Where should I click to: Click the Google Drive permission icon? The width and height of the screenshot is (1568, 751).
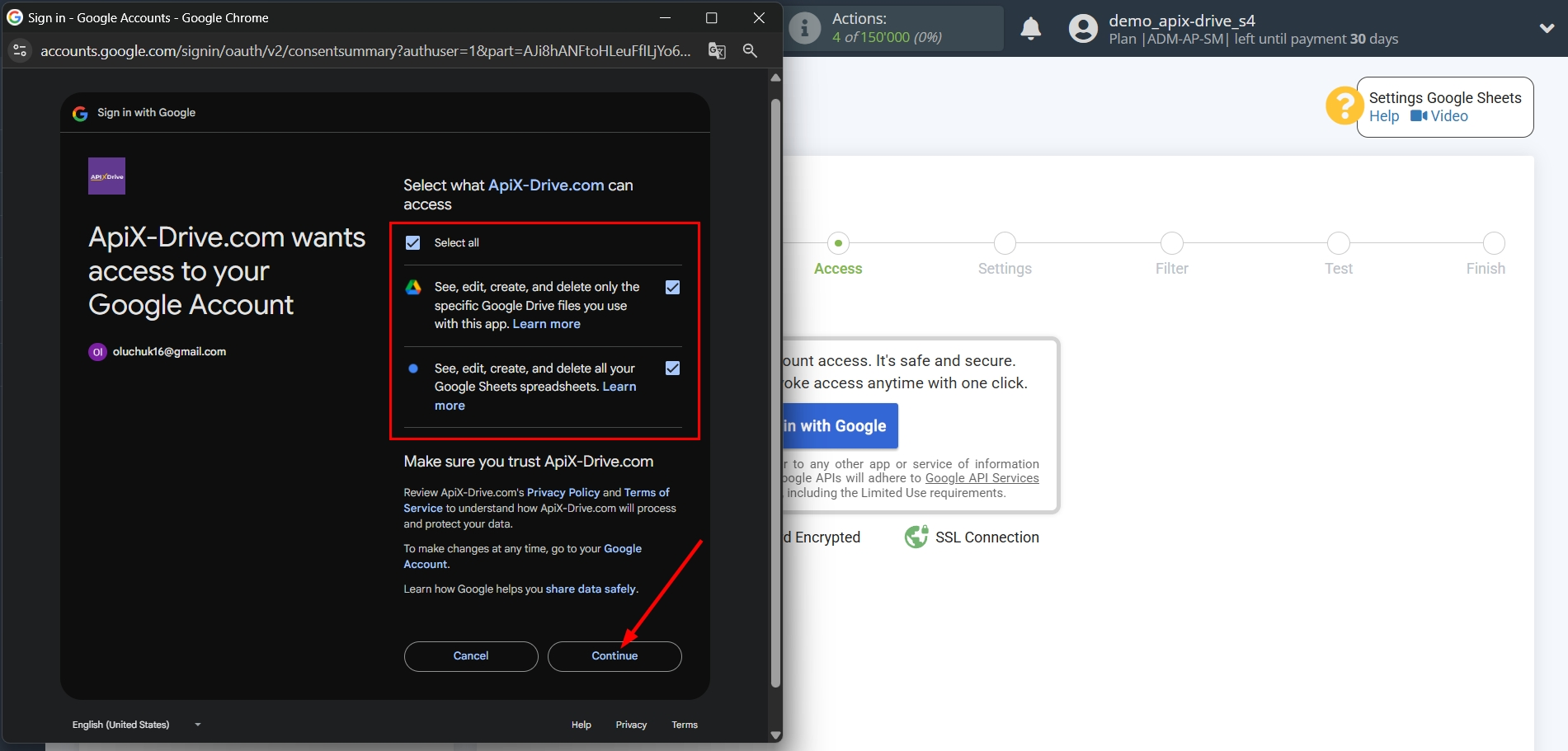(x=412, y=288)
